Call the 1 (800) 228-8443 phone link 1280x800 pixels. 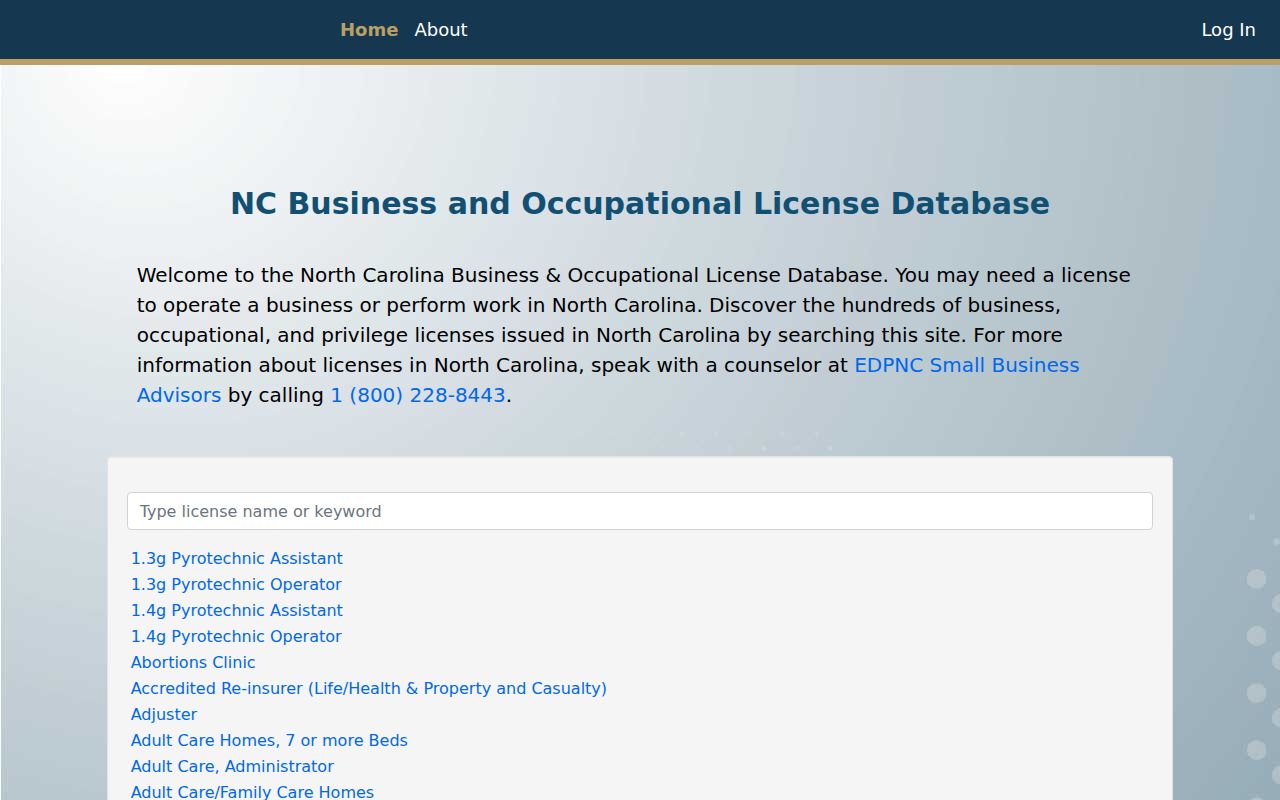[x=418, y=395]
